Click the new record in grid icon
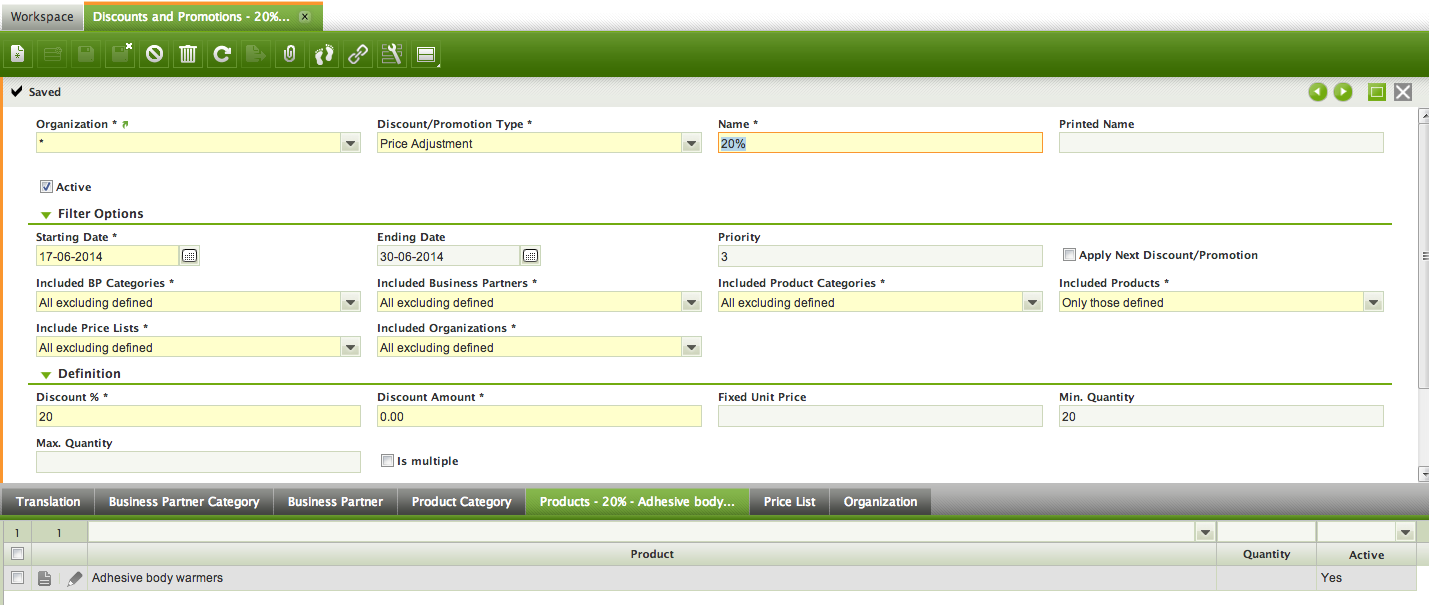Viewport: 1429px width, 605px height. point(52,54)
